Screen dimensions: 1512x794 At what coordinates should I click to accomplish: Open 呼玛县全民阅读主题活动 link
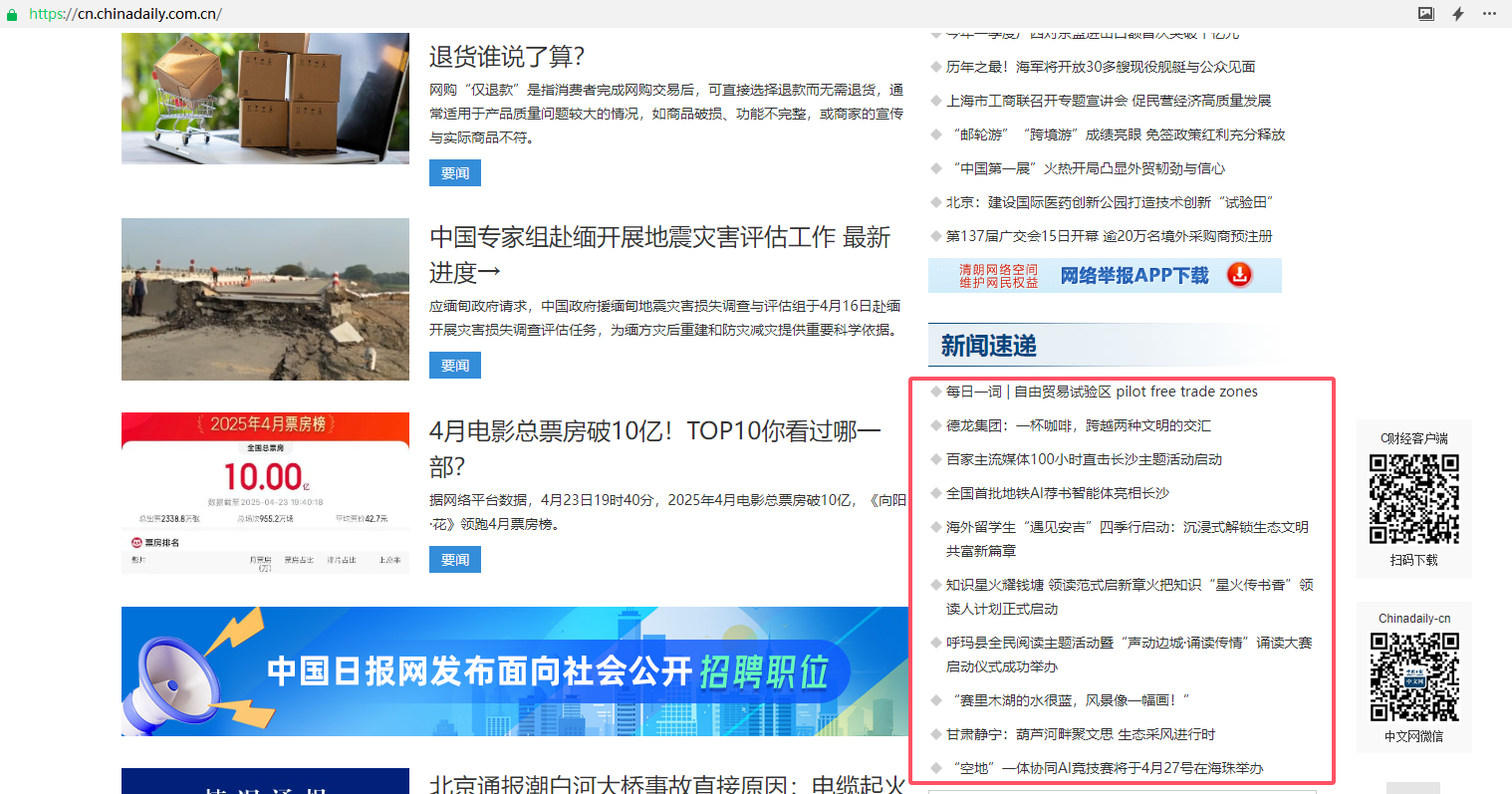pos(1130,655)
